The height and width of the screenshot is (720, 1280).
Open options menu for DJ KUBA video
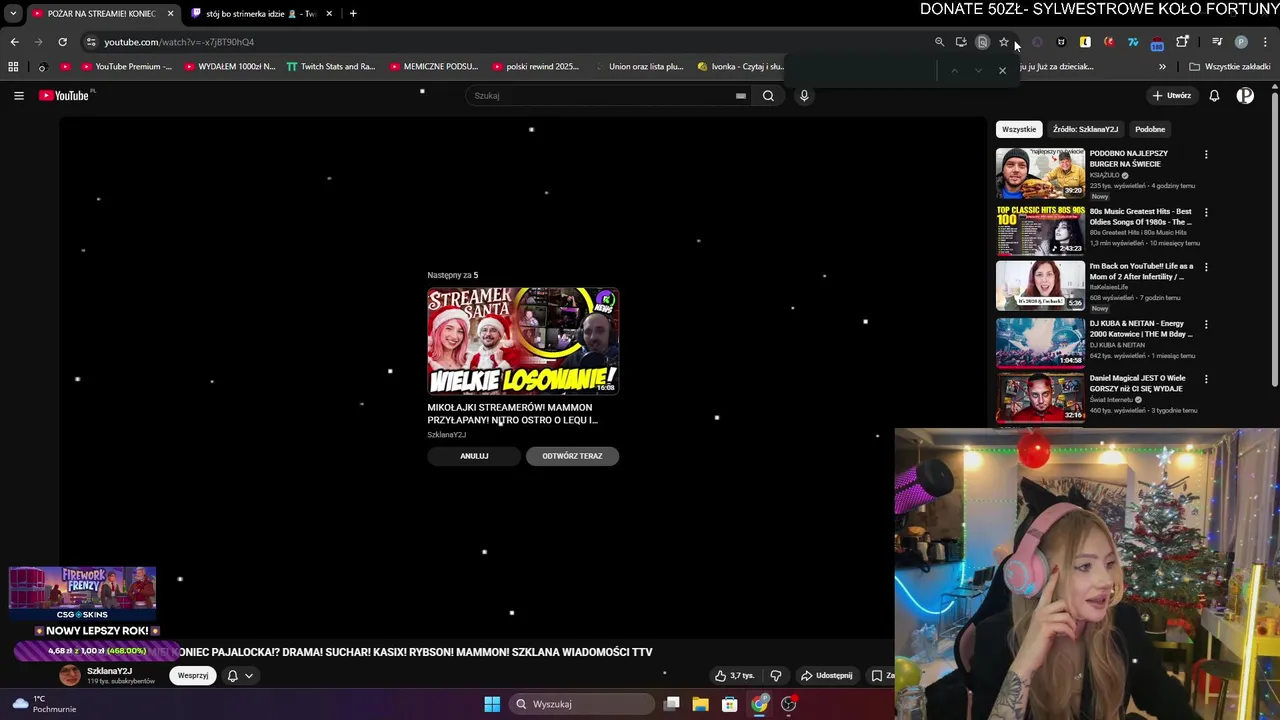click(x=1206, y=325)
